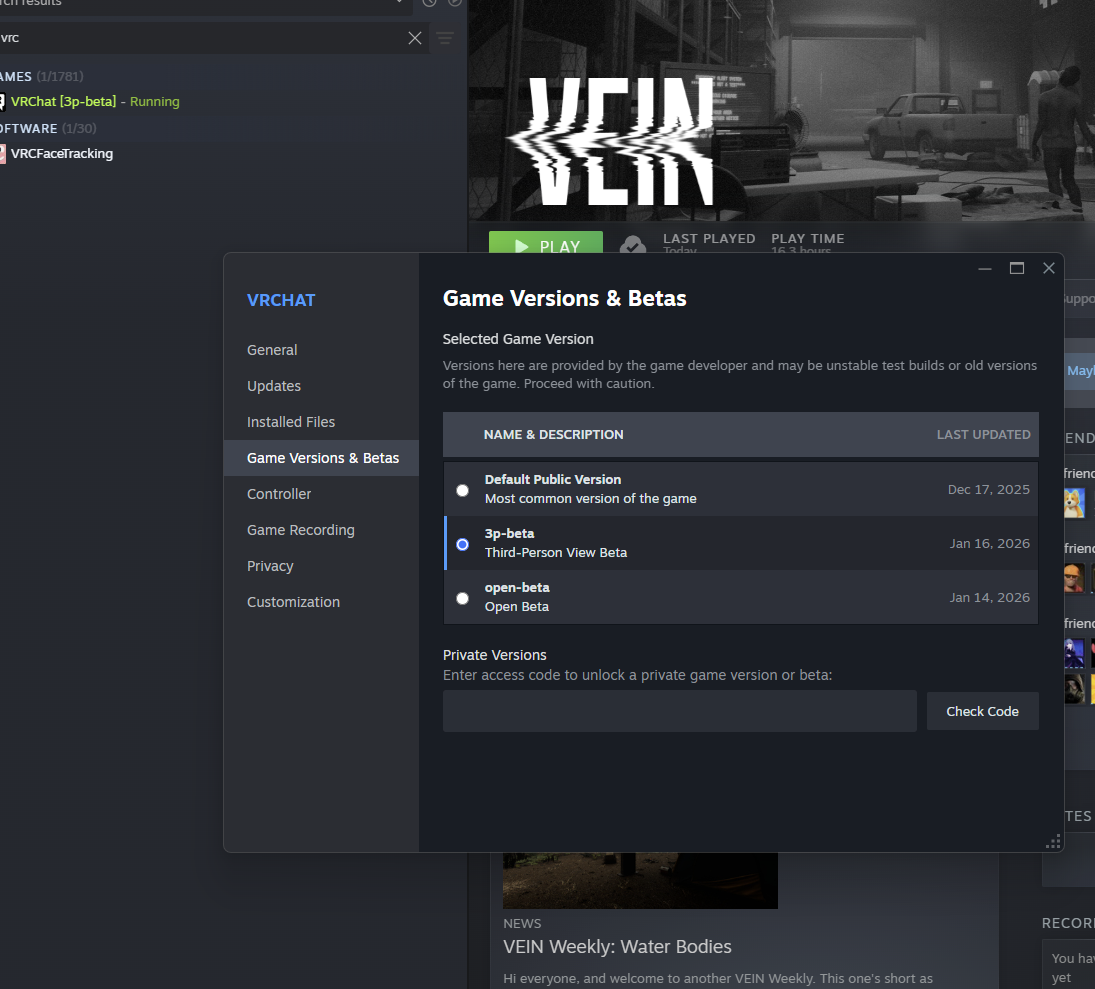The height and width of the screenshot is (989, 1095).
Task: Switch to the Controller settings section
Action: [279, 494]
